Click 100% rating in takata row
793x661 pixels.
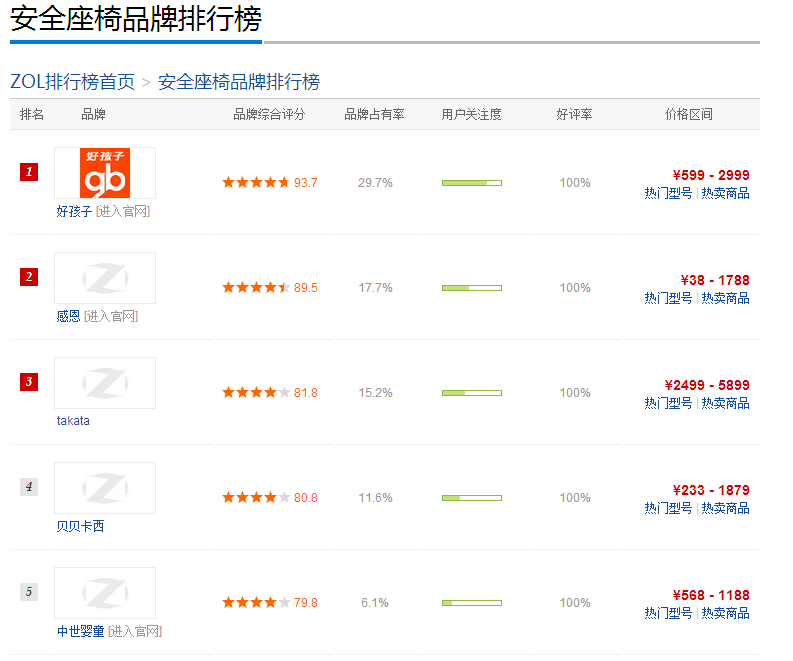[575, 393]
